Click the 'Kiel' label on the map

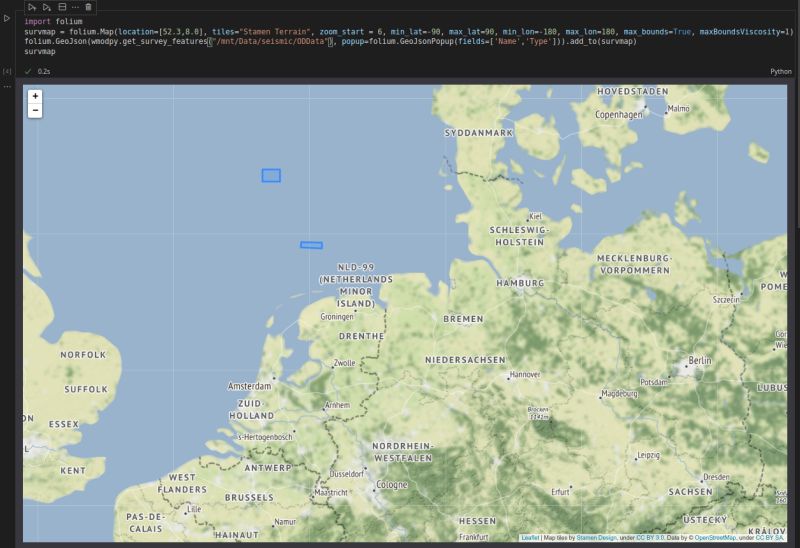coord(535,216)
